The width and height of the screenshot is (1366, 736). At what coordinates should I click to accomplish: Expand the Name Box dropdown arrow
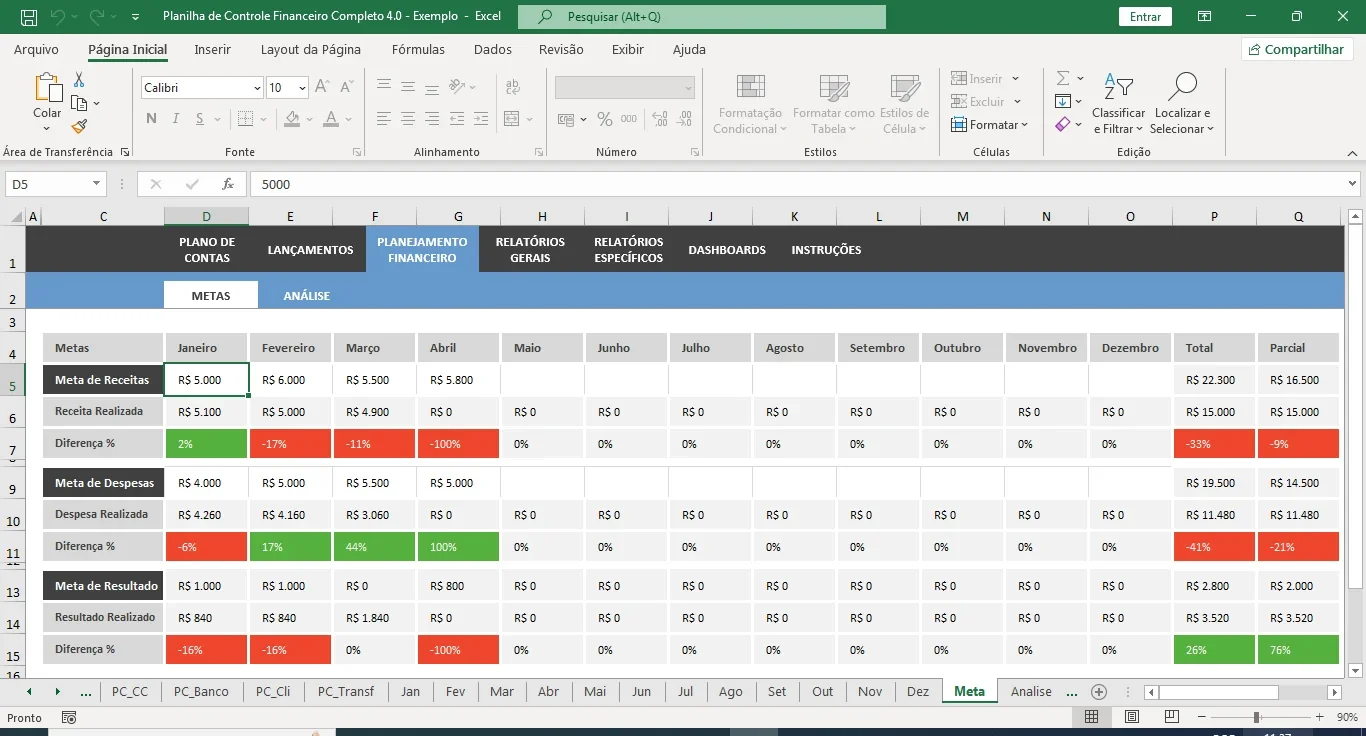click(x=97, y=184)
